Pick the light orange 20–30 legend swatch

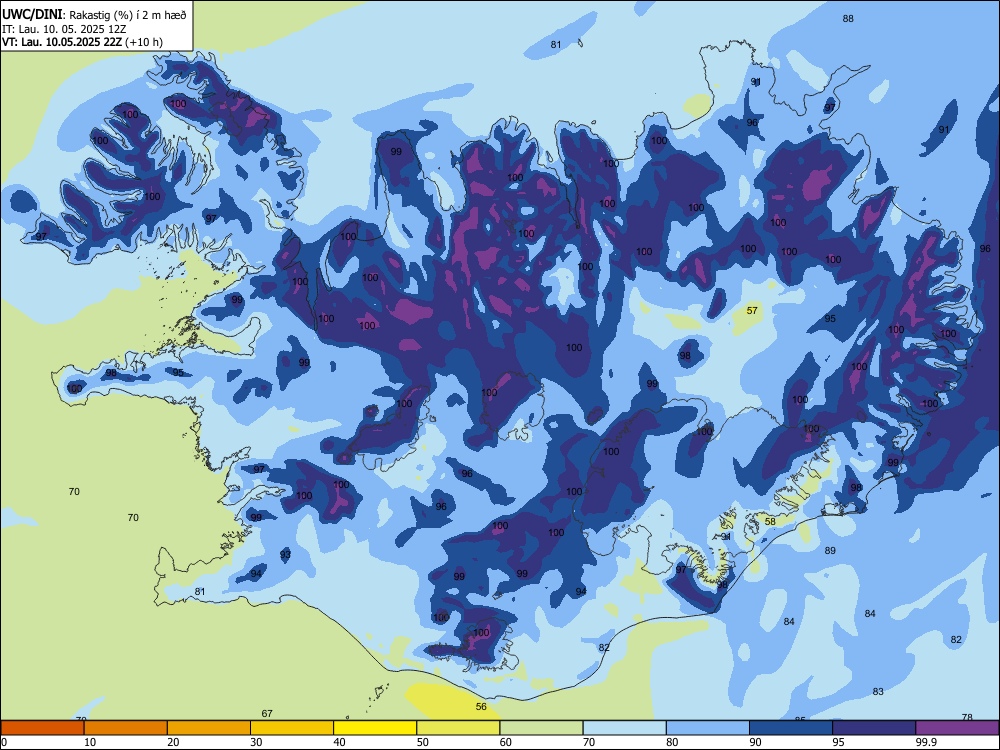pyautogui.click(x=209, y=728)
